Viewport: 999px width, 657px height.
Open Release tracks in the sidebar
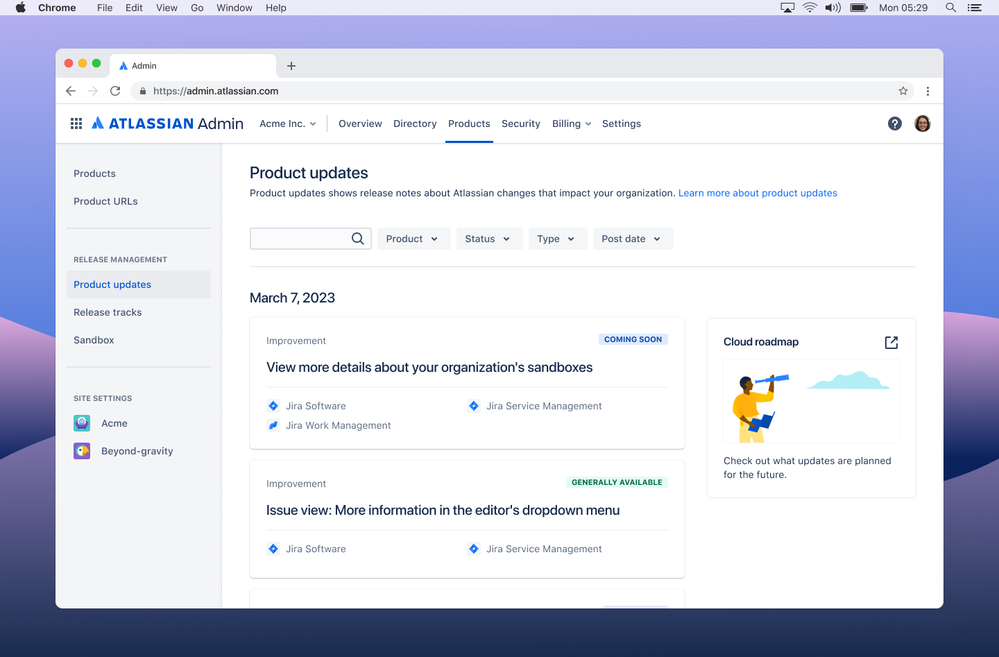coord(107,312)
